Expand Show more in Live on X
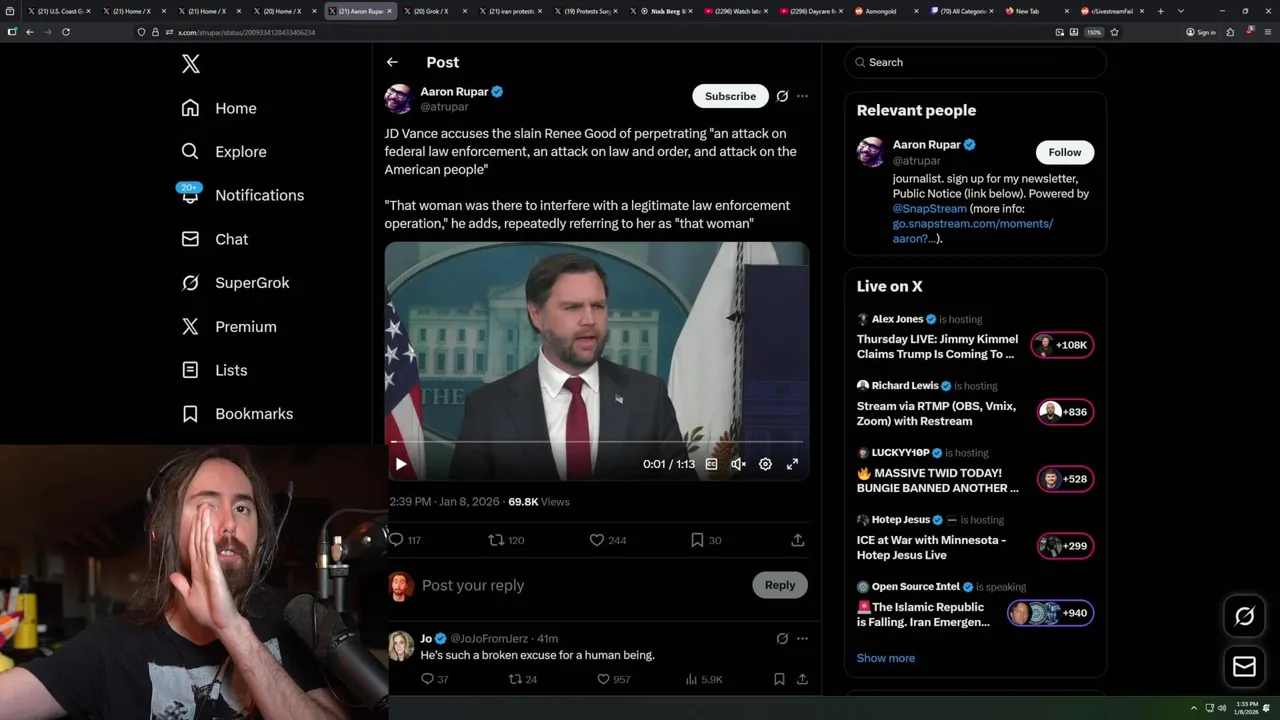Viewport: 1280px width, 720px height. [885, 658]
